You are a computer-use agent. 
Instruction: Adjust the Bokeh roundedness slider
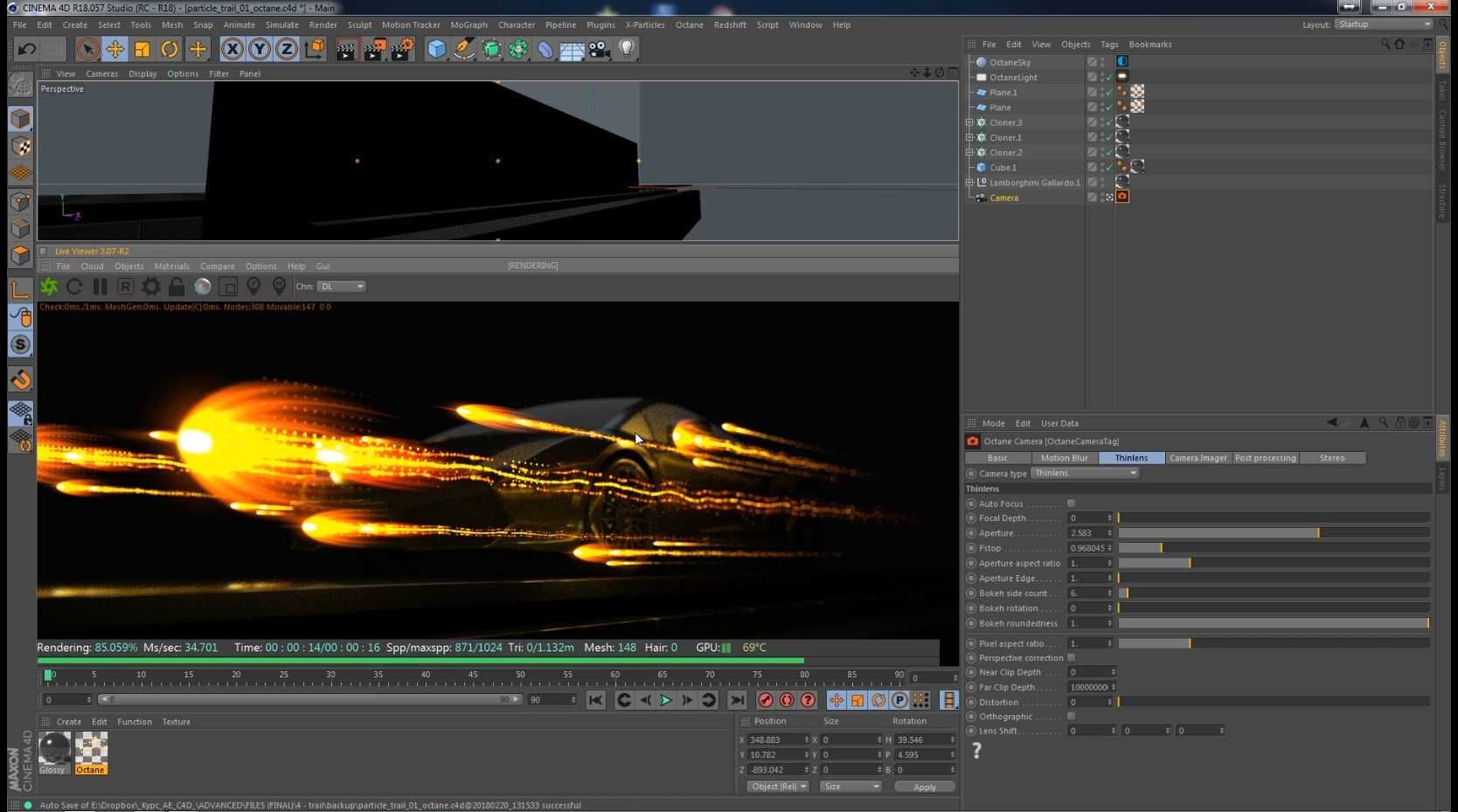(1274, 623)
